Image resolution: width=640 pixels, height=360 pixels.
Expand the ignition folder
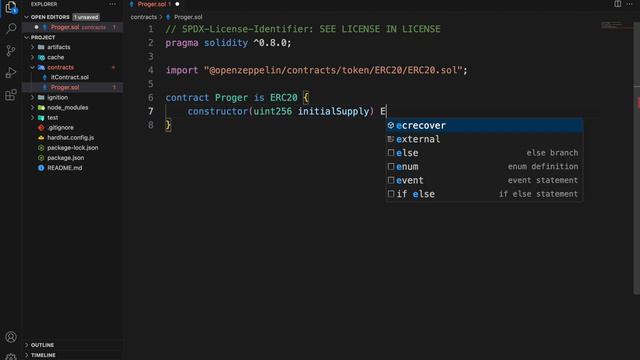pyautogui.click(x=33, y=98)
